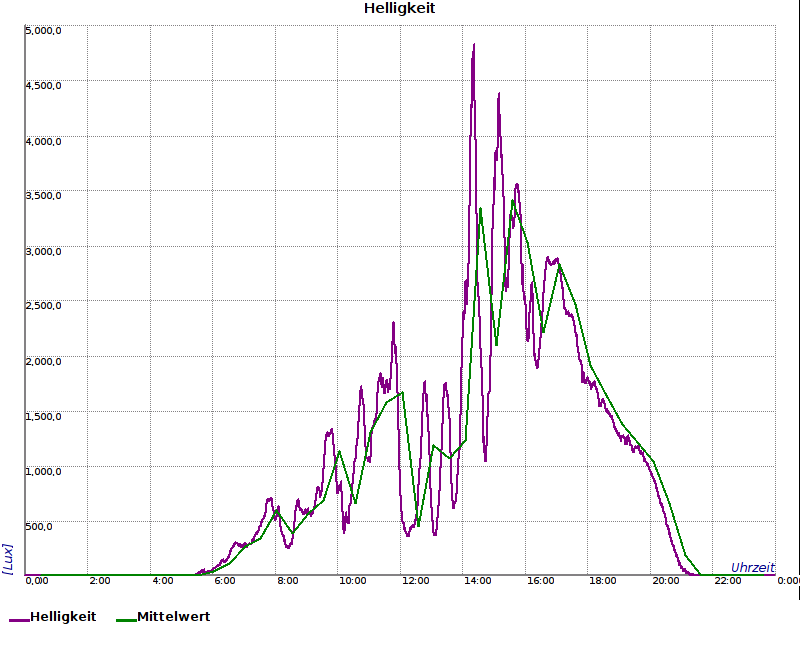Viewport: 800px width, 650px height.
Task: Click the 18:00 time axis label
Action: (603, 581)
